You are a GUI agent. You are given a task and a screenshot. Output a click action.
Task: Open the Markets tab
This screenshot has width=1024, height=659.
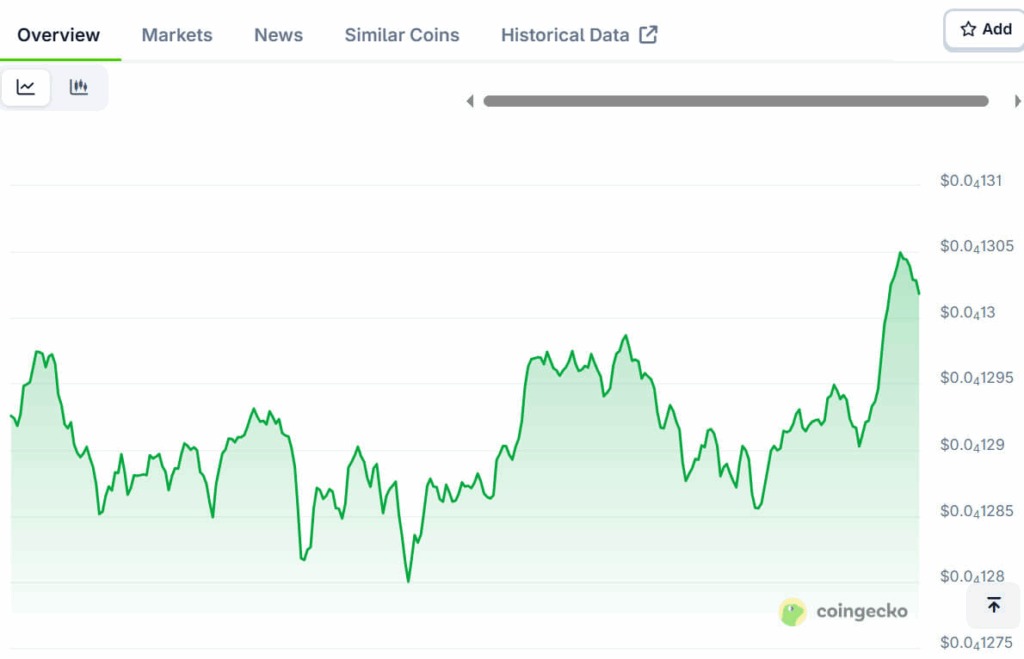[x=177, y=35]
